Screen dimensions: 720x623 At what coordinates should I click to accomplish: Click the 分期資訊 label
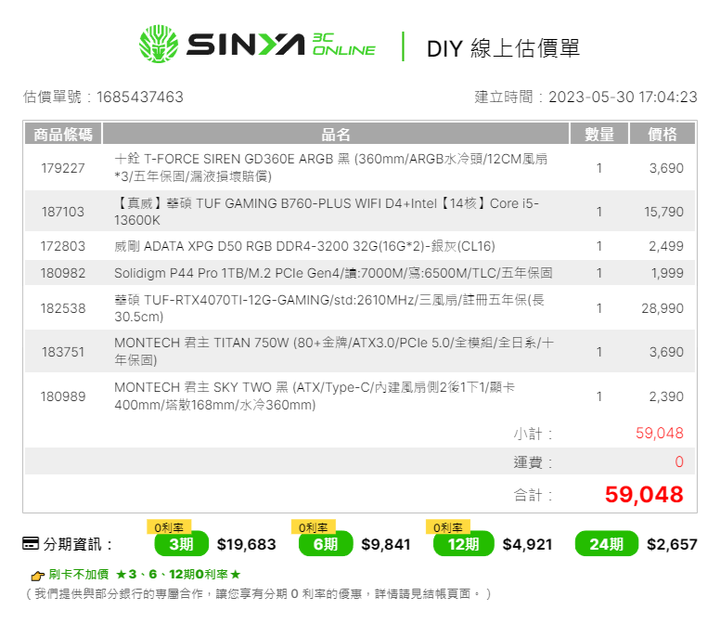tap(78, 544)
